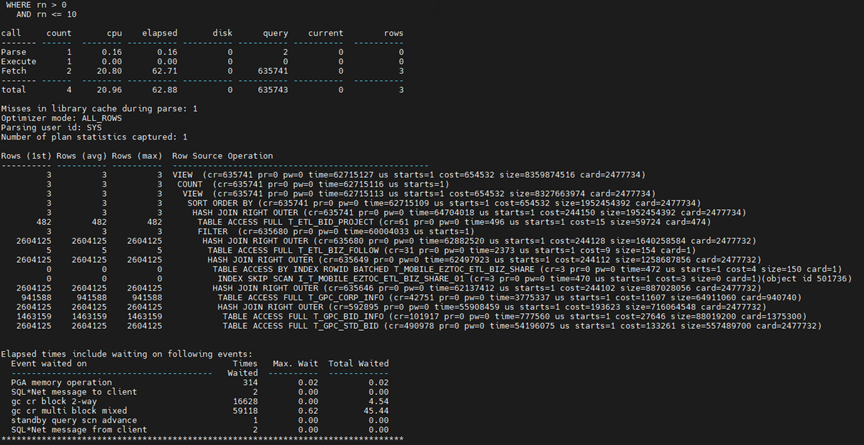The width and height of the screenshot is (864, 445).
Task: Click TABLE ACCESS FULL T_ETL_BIZ_FOLLOW row
Action: [452, 250]
